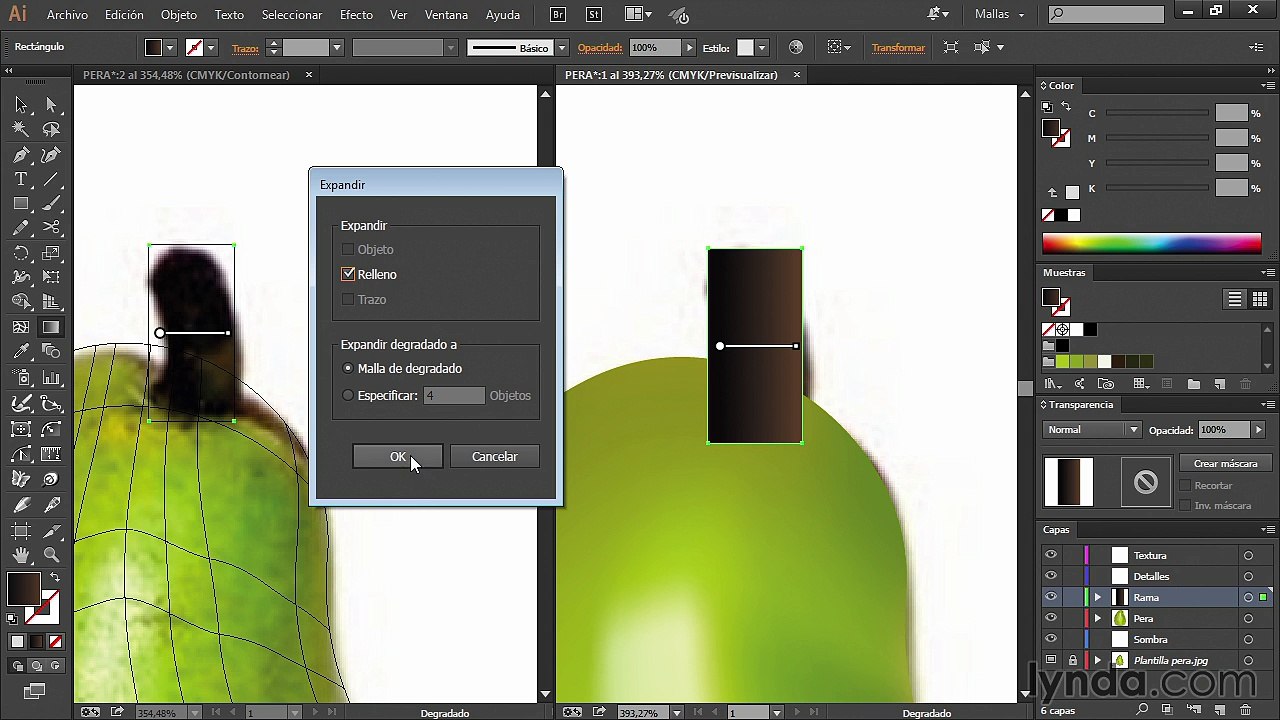The width and height of the screenshot is (1280, 720).
Task: Expand the Rama layer contents
Action: coord(1098,597)
